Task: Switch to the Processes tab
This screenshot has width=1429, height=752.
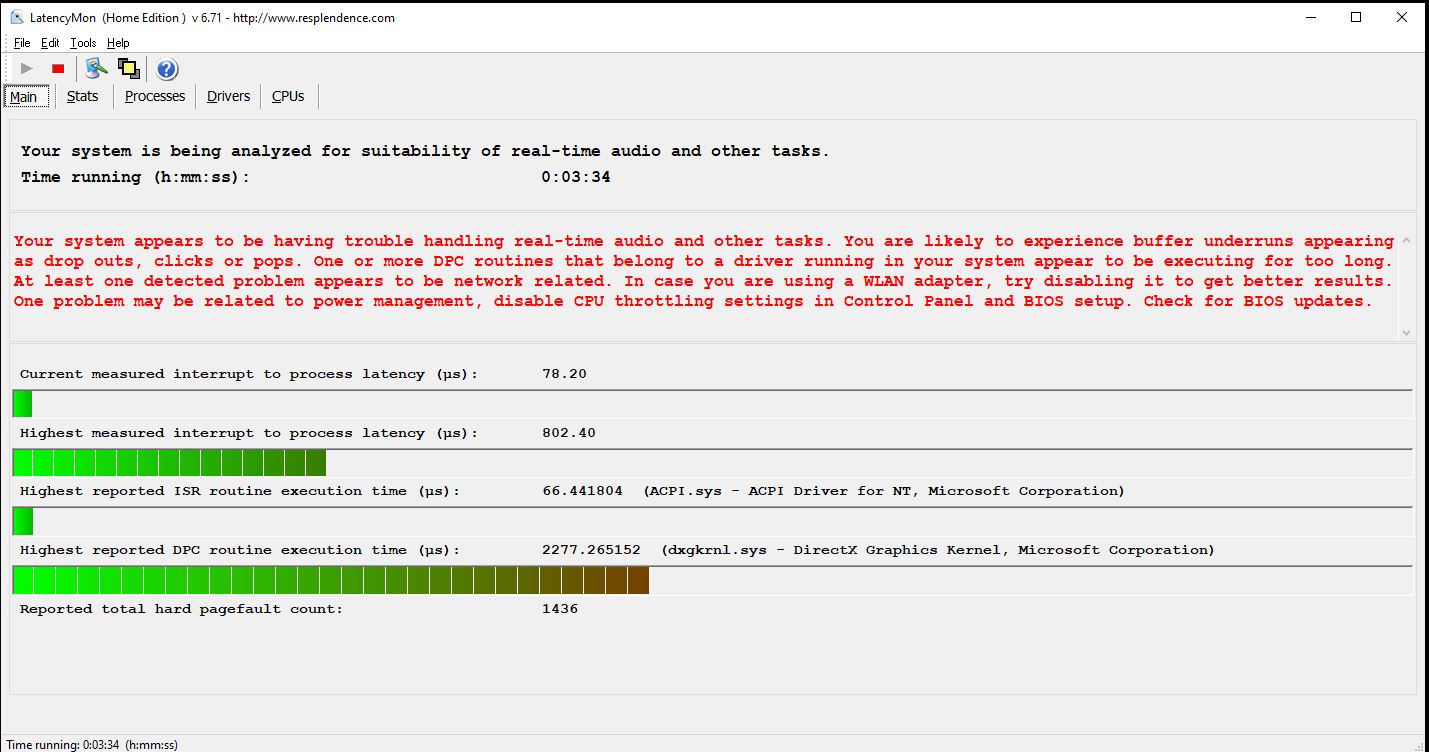Action: (x=155, y=96)
